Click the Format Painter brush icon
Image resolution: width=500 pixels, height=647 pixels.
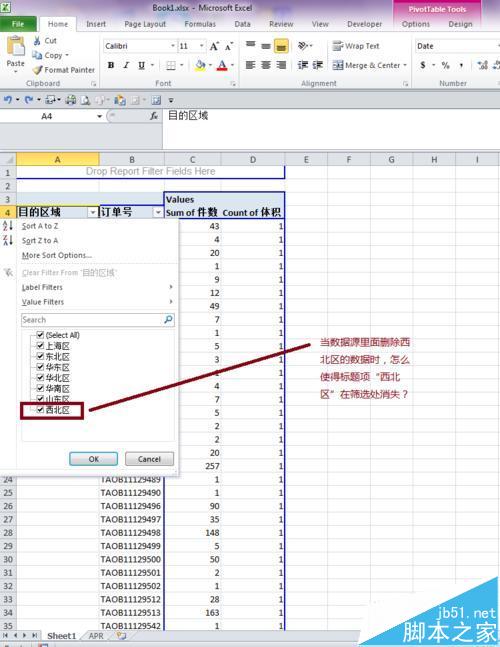38,70
